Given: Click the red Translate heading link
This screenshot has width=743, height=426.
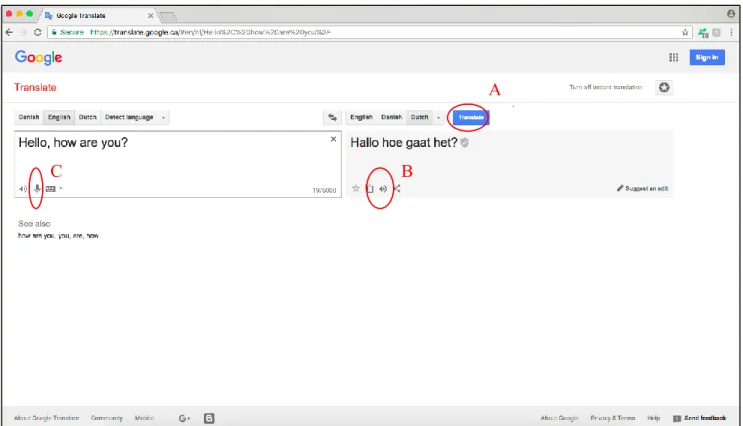Looking at the screenshot, I should tap(35, 87).
